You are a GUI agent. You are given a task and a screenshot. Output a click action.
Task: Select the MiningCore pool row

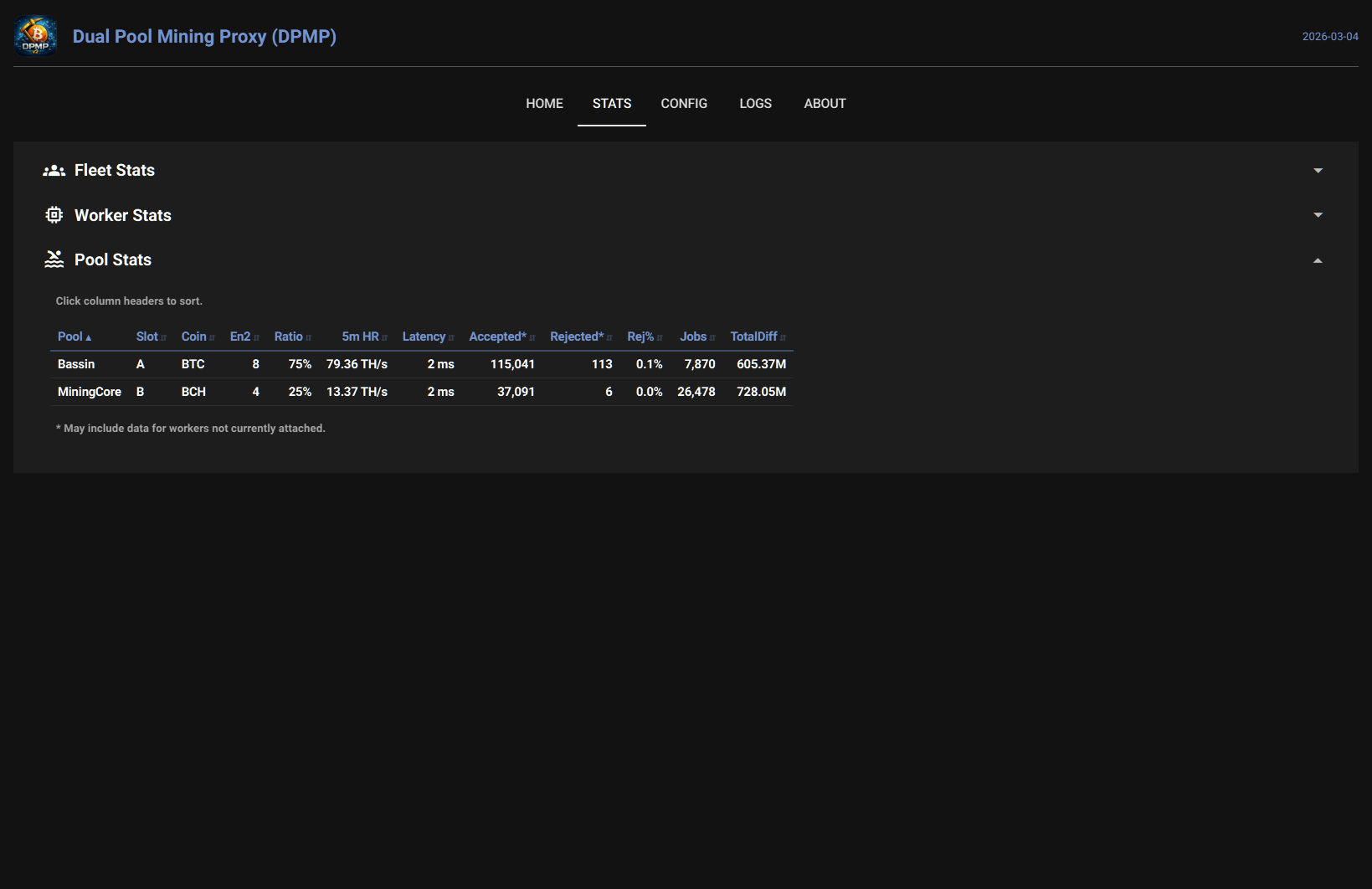click(89, 392)
